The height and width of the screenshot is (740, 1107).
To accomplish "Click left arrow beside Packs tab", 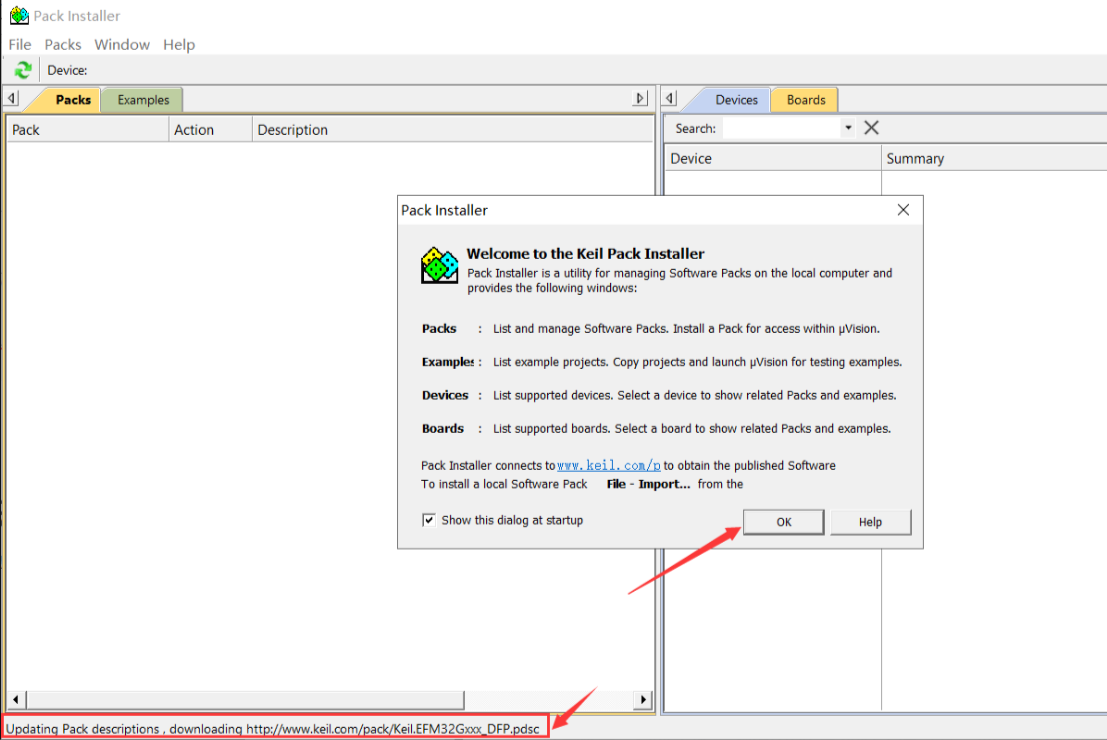I will click(12, 98).
